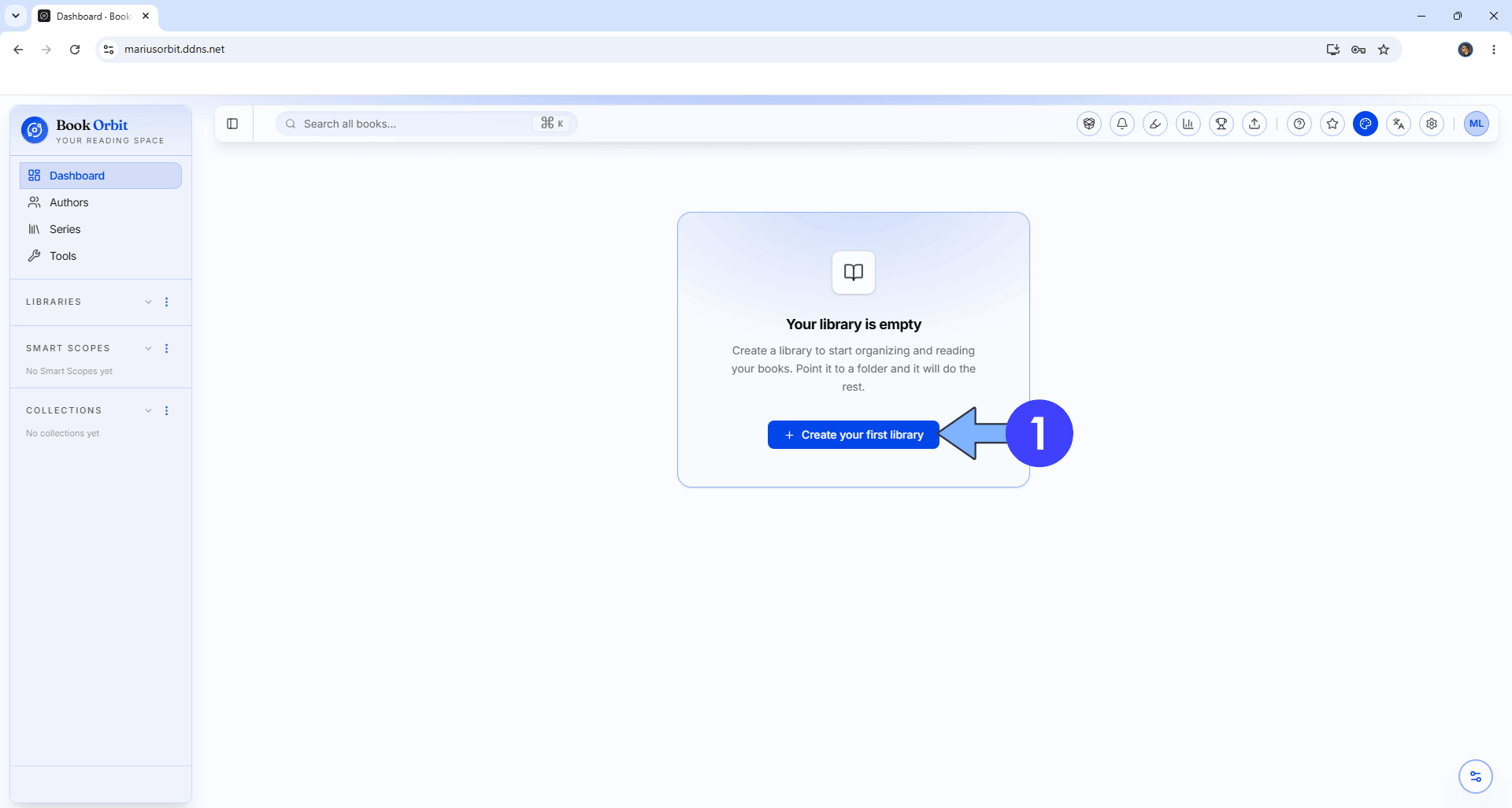This screenshot has width=1512, height=808.
Task: Click Create your first library button
Action: pos(853,435)
